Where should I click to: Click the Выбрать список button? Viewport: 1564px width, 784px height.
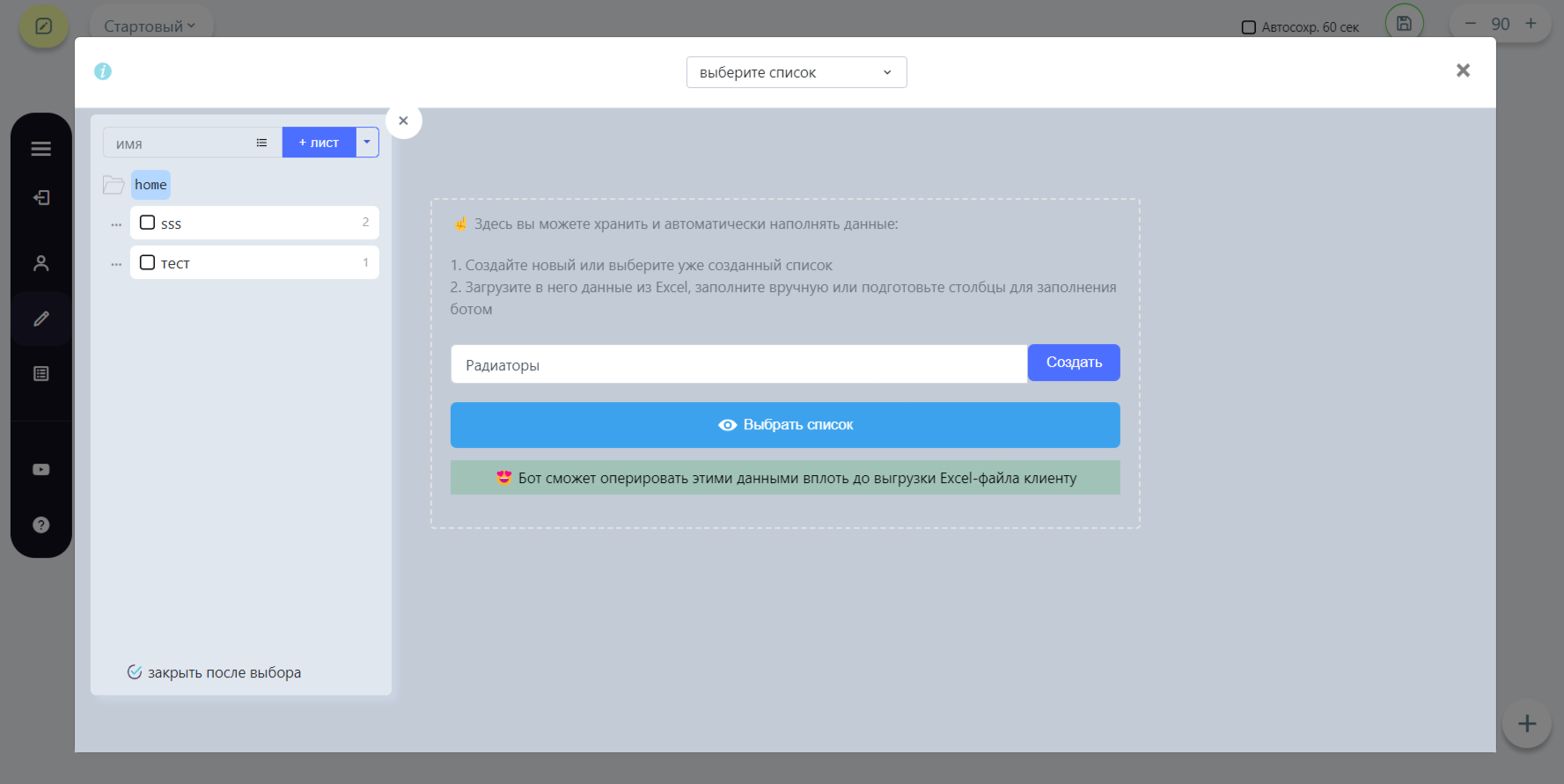pos(785,425)
